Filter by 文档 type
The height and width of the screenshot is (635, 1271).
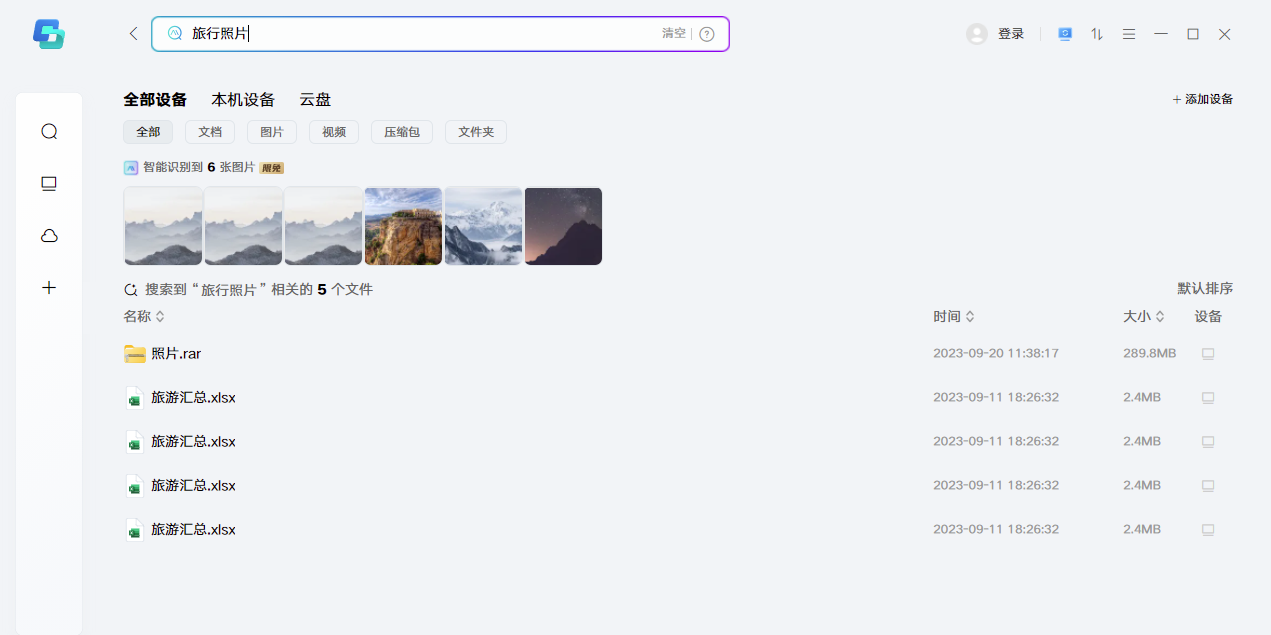pyautogui.click(x=210, y=132)
